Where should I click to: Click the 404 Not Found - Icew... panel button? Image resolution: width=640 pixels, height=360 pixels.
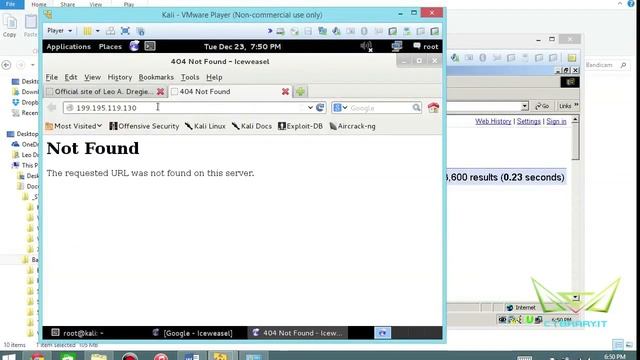[298, 333]
